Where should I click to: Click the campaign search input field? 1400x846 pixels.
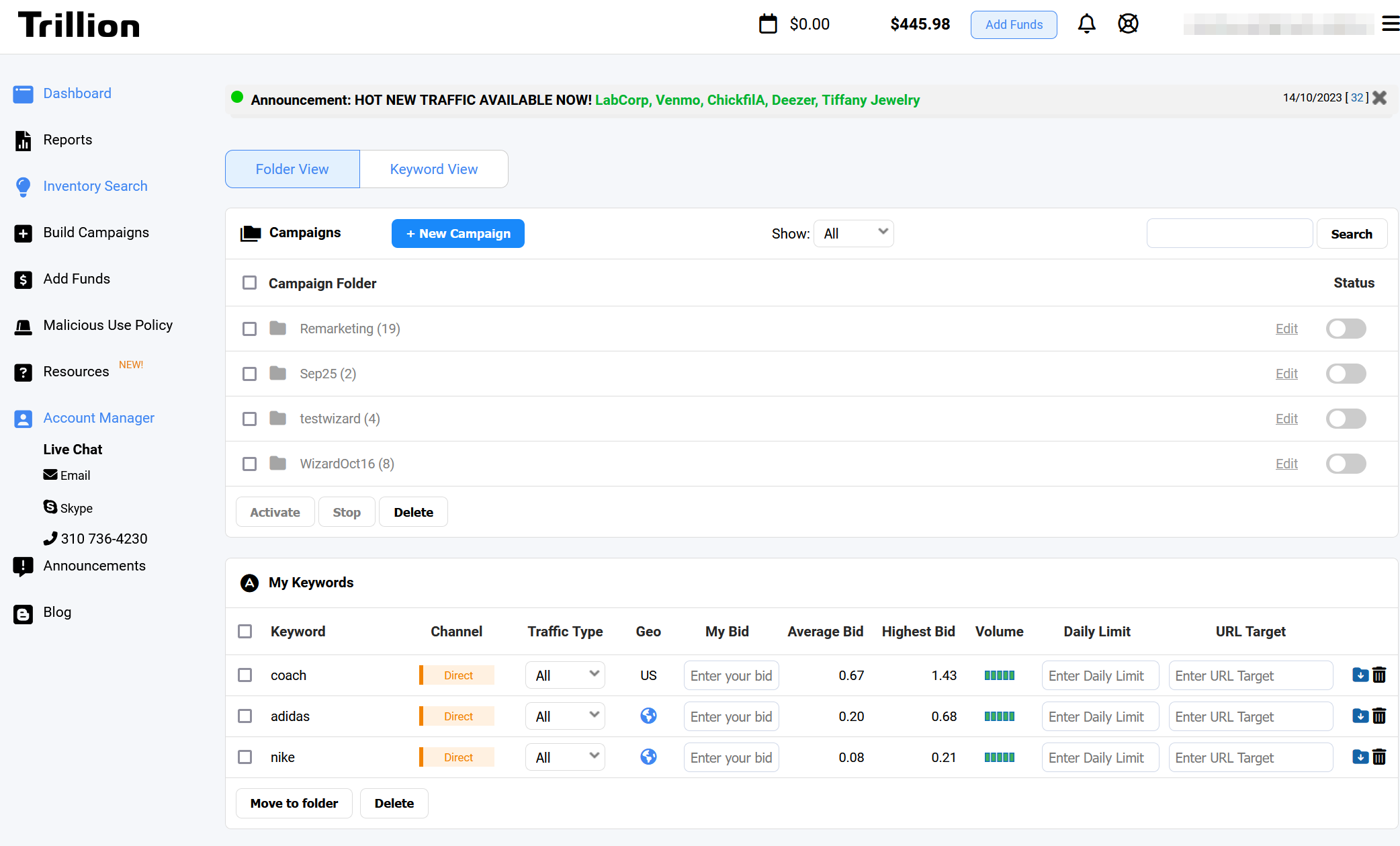click(x=1229, y=234)
